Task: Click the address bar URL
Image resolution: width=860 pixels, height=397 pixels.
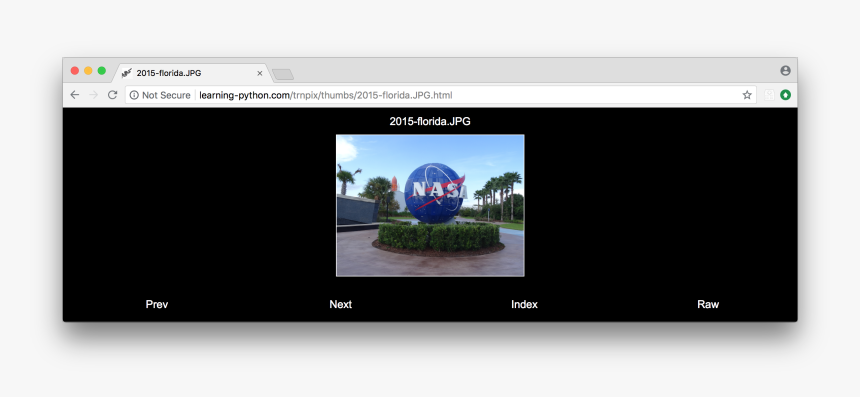Action: point(326,95)
